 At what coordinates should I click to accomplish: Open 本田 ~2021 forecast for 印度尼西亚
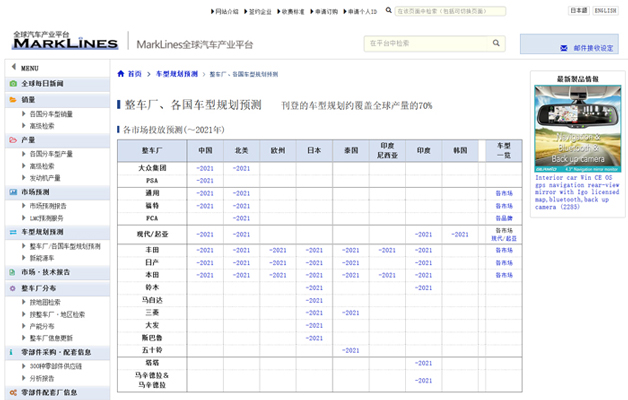[x=387, y=275]
